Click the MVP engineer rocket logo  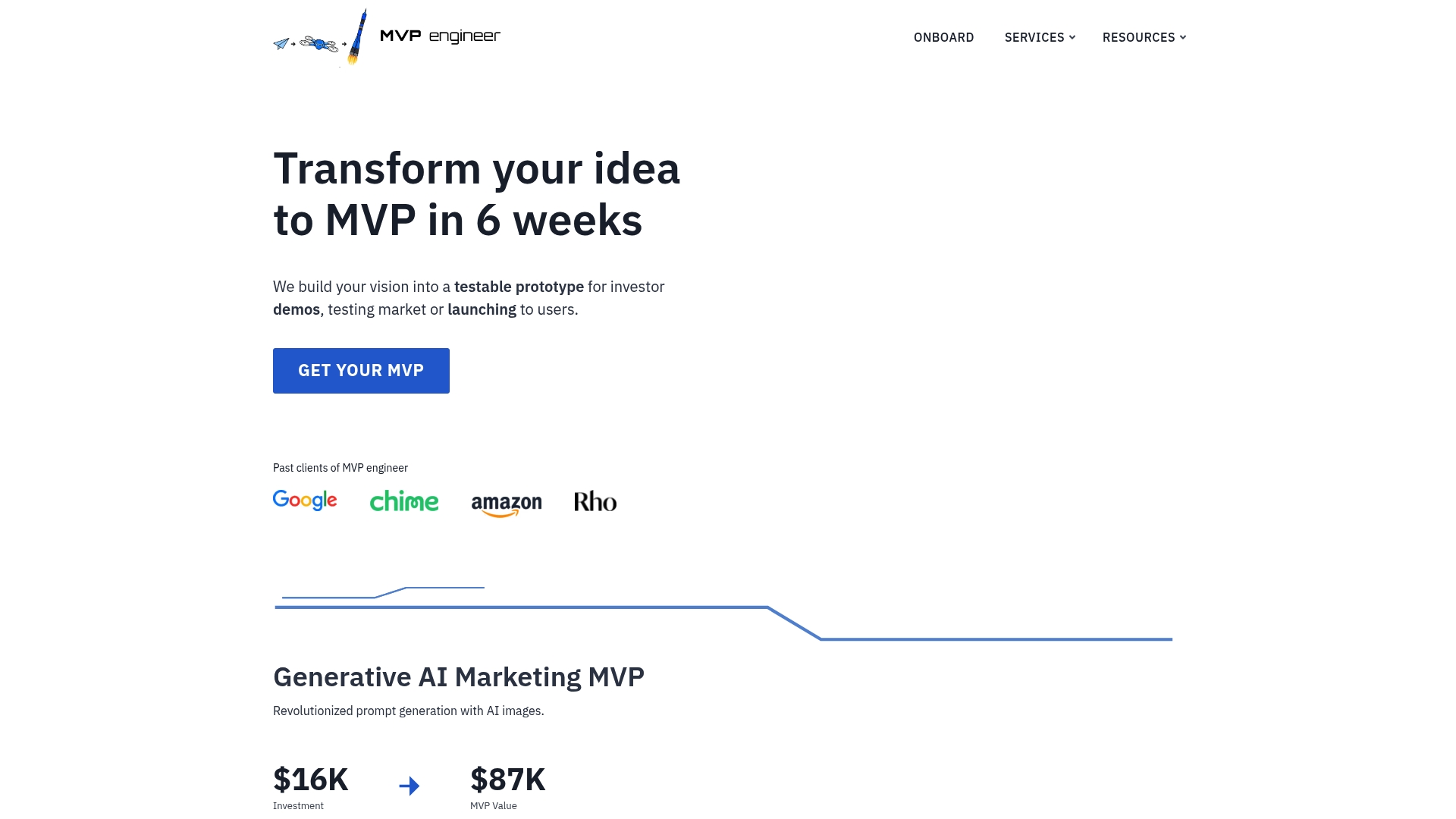356,36
